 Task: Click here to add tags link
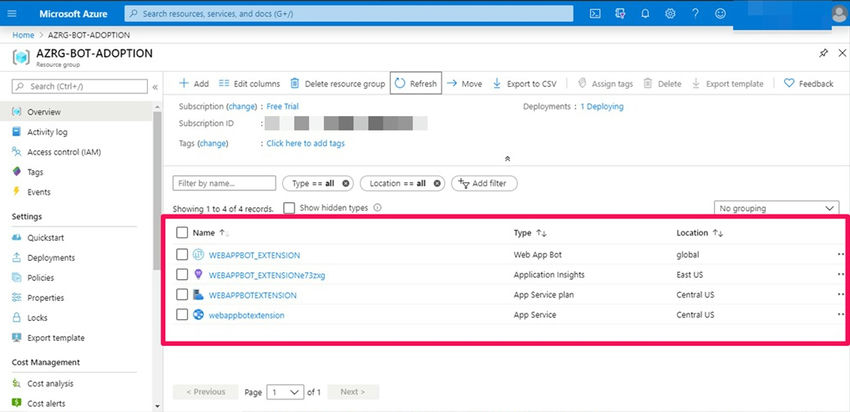pos(306,143)
